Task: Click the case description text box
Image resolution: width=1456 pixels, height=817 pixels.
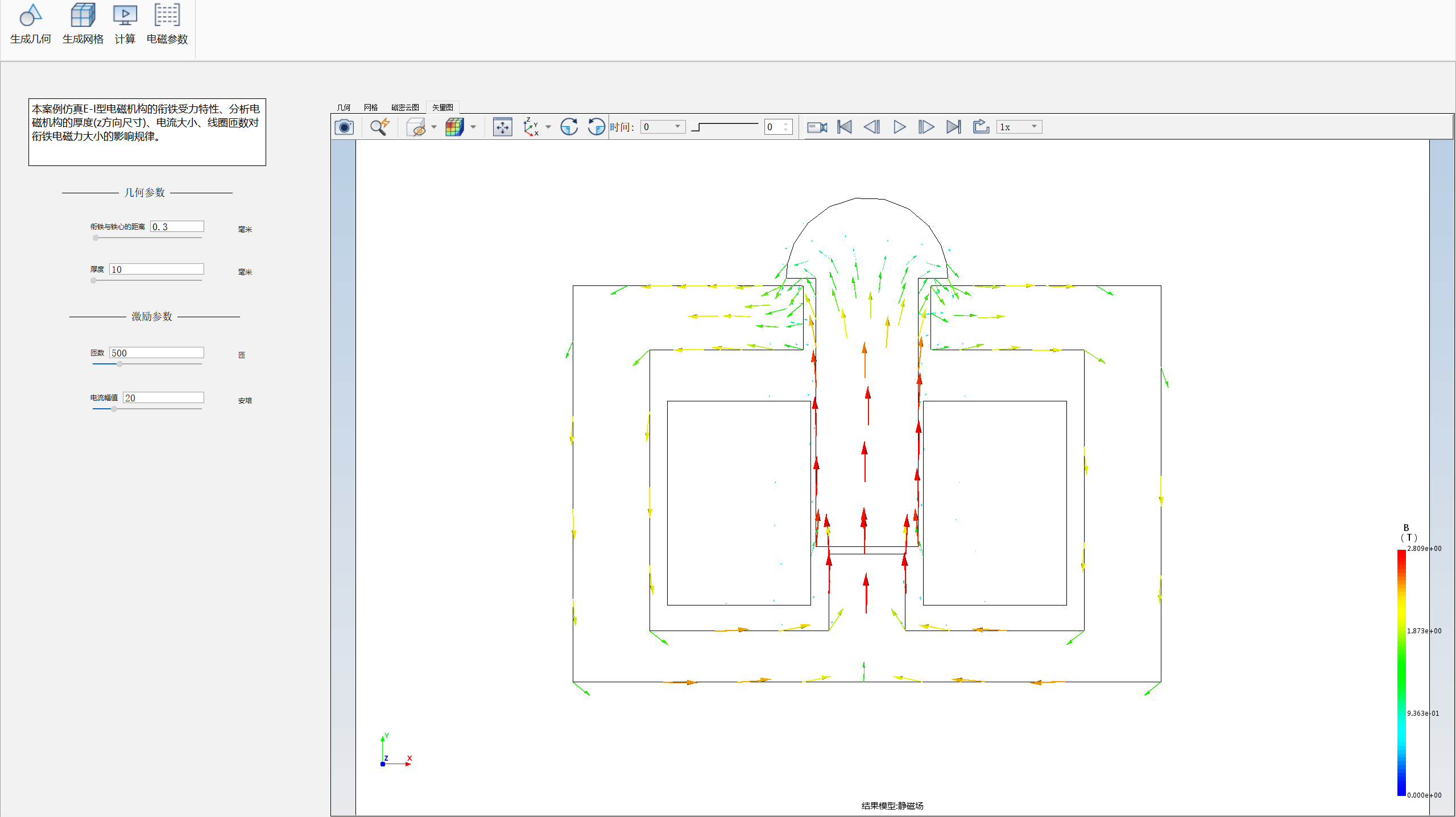Action: [x=147, y=132]
